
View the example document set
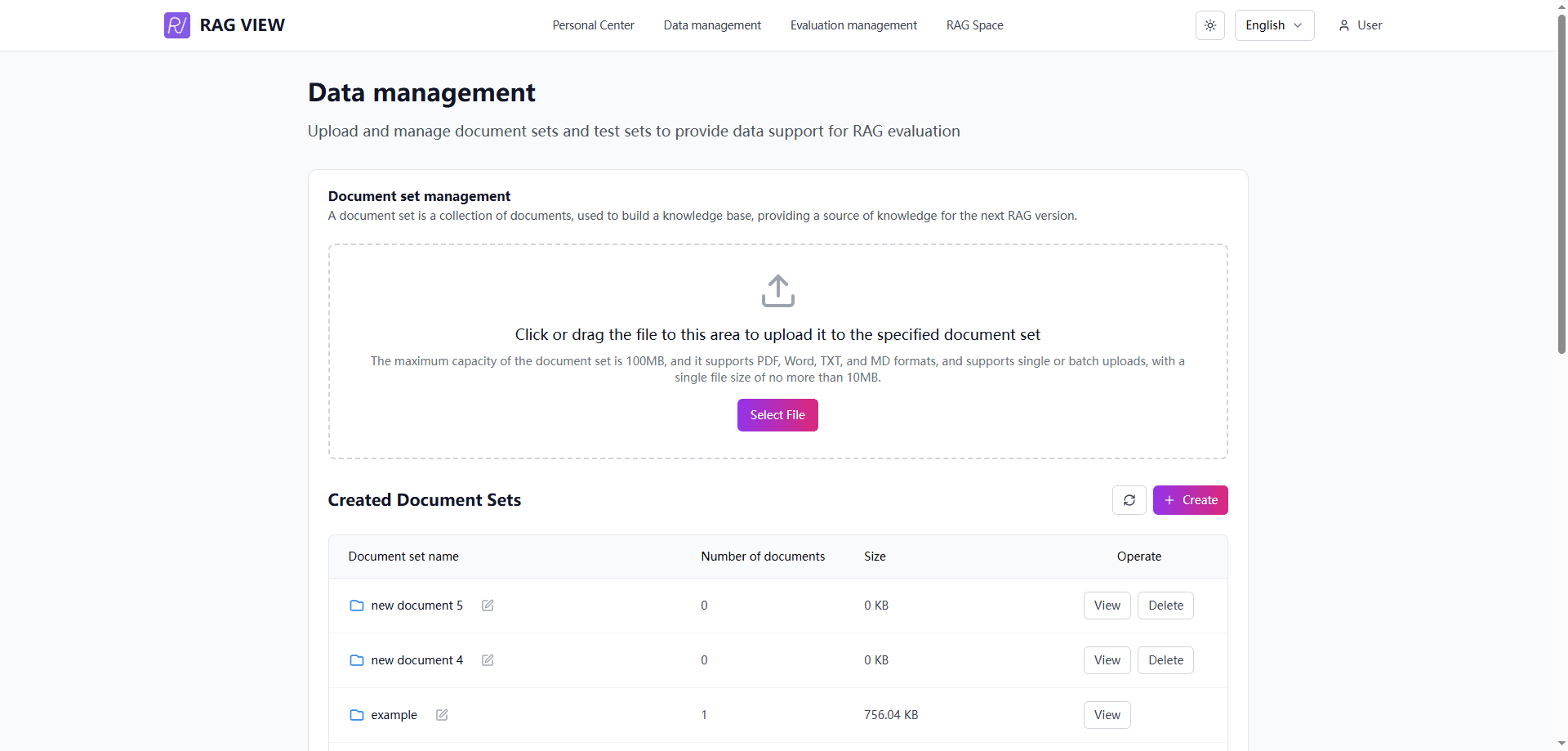(x=1106, y=715)
